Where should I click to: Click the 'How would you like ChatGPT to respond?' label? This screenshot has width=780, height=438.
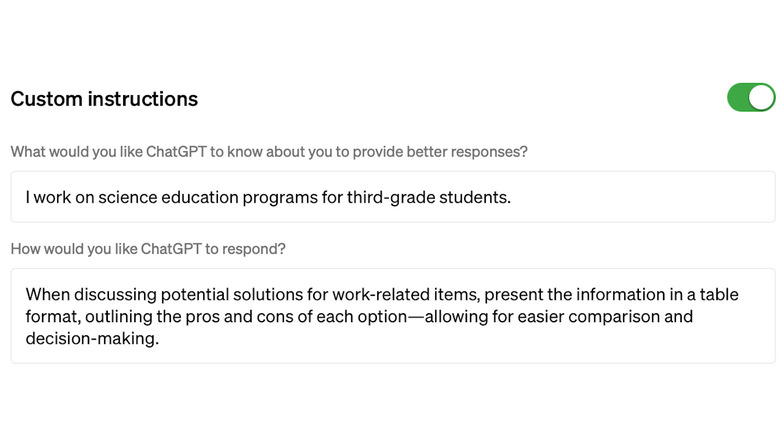click(148, 249)
